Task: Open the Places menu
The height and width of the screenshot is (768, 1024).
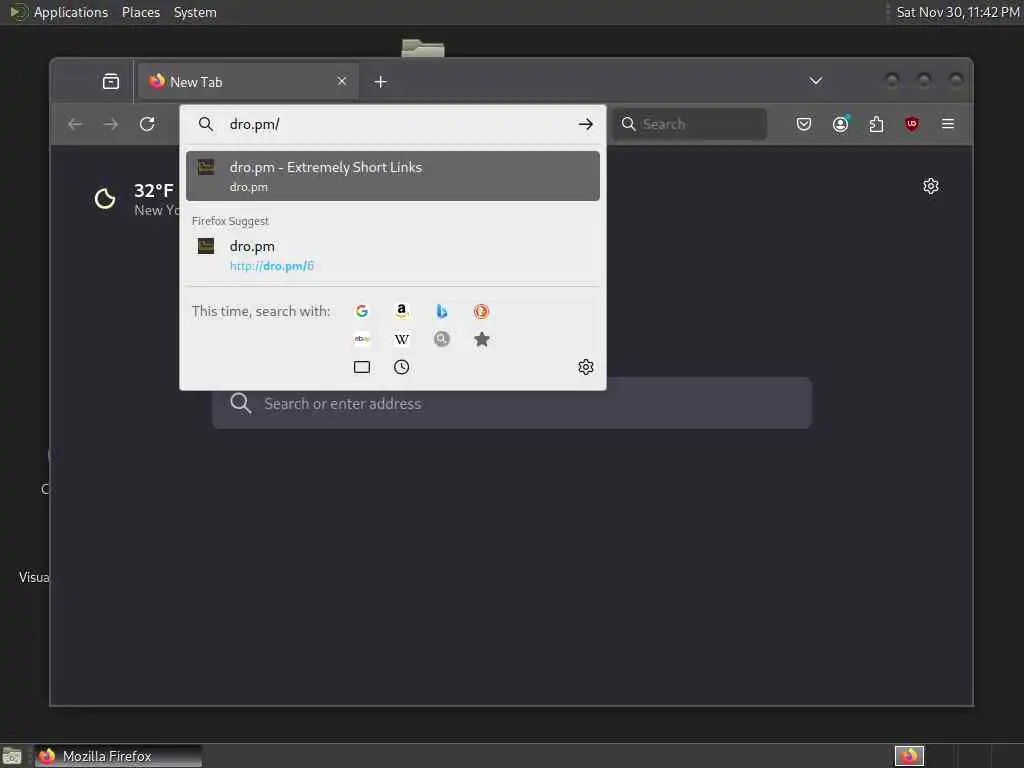Action: pos(141,12)
